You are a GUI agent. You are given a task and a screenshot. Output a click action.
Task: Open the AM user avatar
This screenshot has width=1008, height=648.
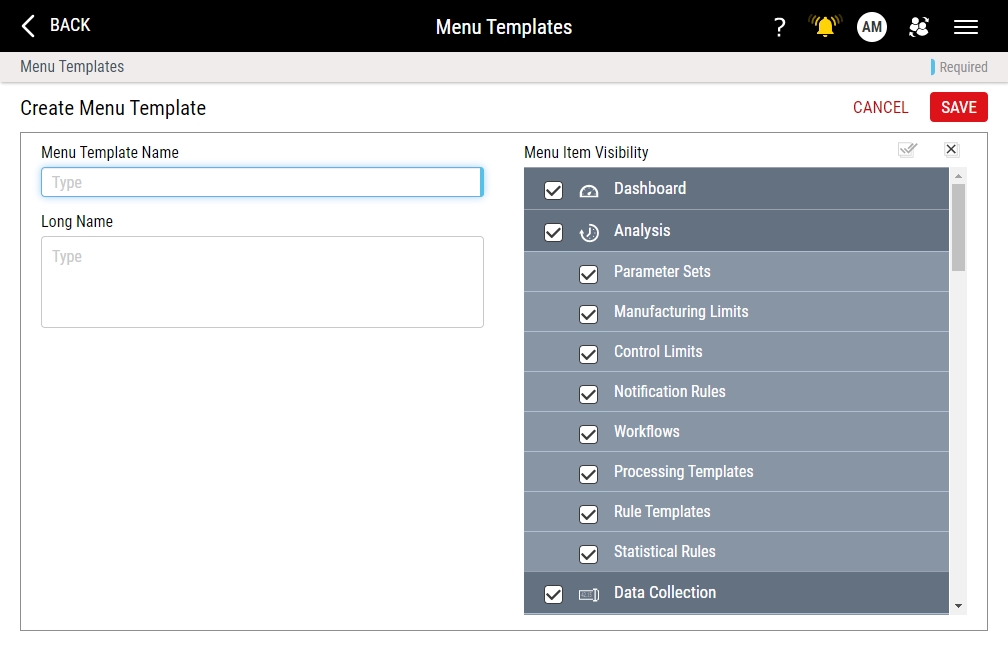(x=871, y=27)
